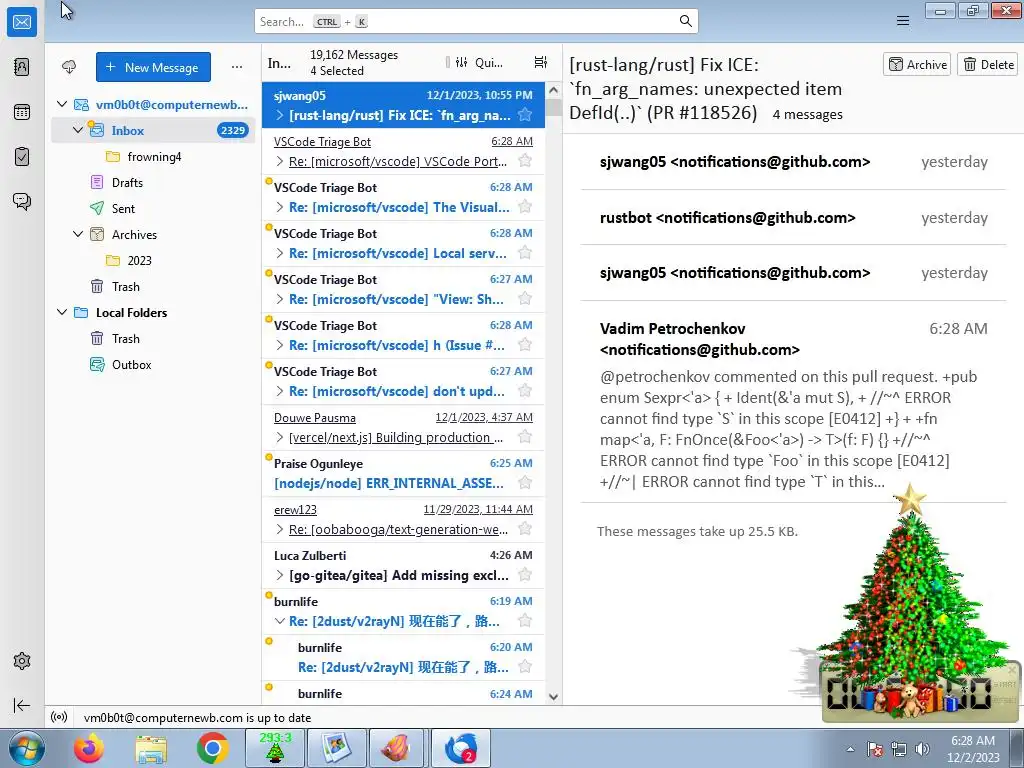The width and height of the screenshot is (1024, 768).
Task: Archive the selected conversation
Action: coord(917,64)
